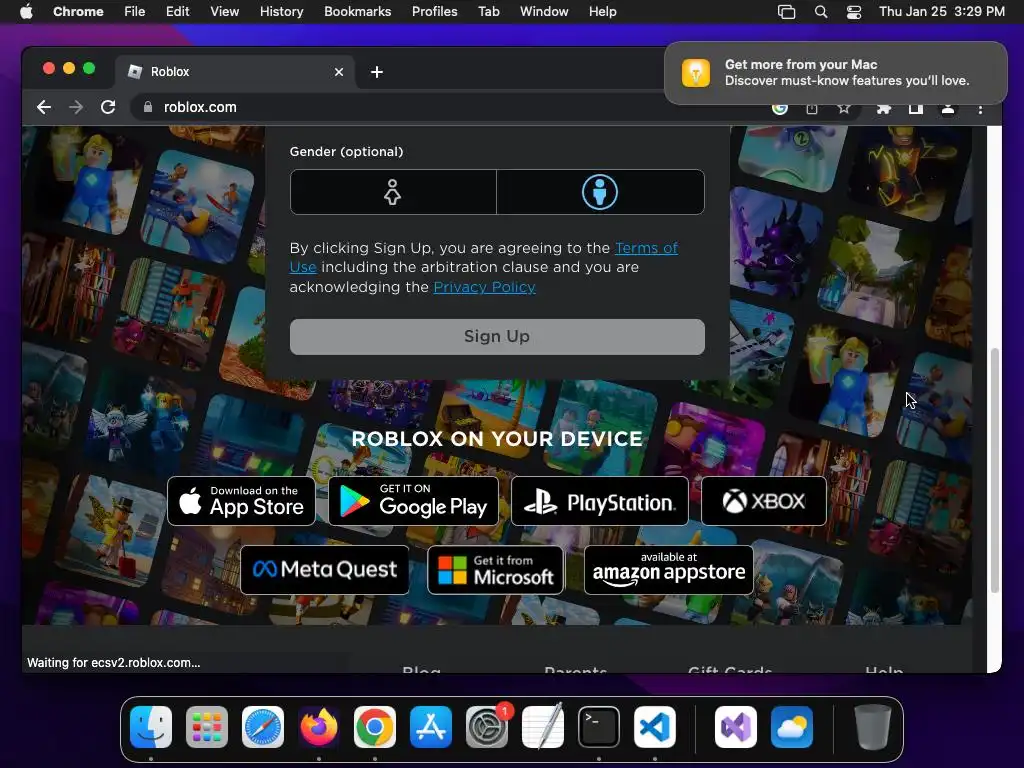Open the Apple menu

26,12
